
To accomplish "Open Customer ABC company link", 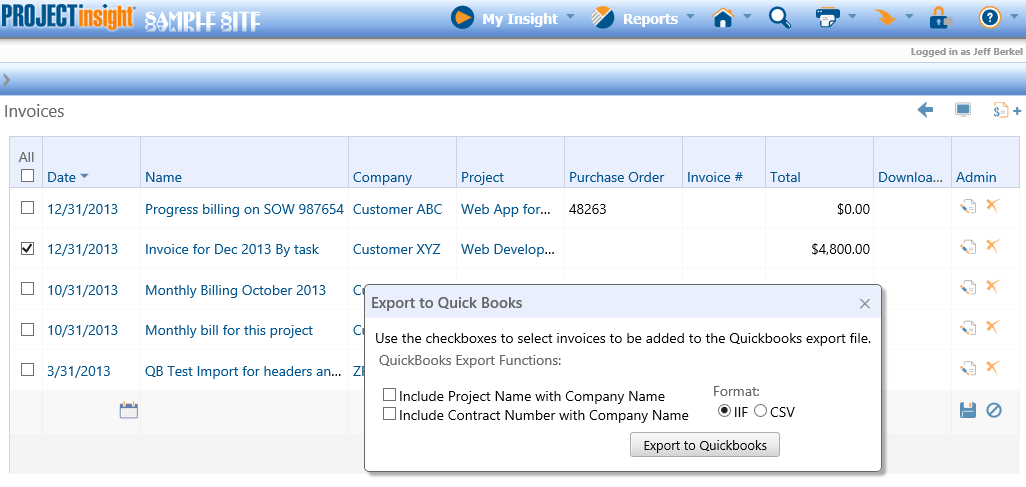I will click(397, 209).
